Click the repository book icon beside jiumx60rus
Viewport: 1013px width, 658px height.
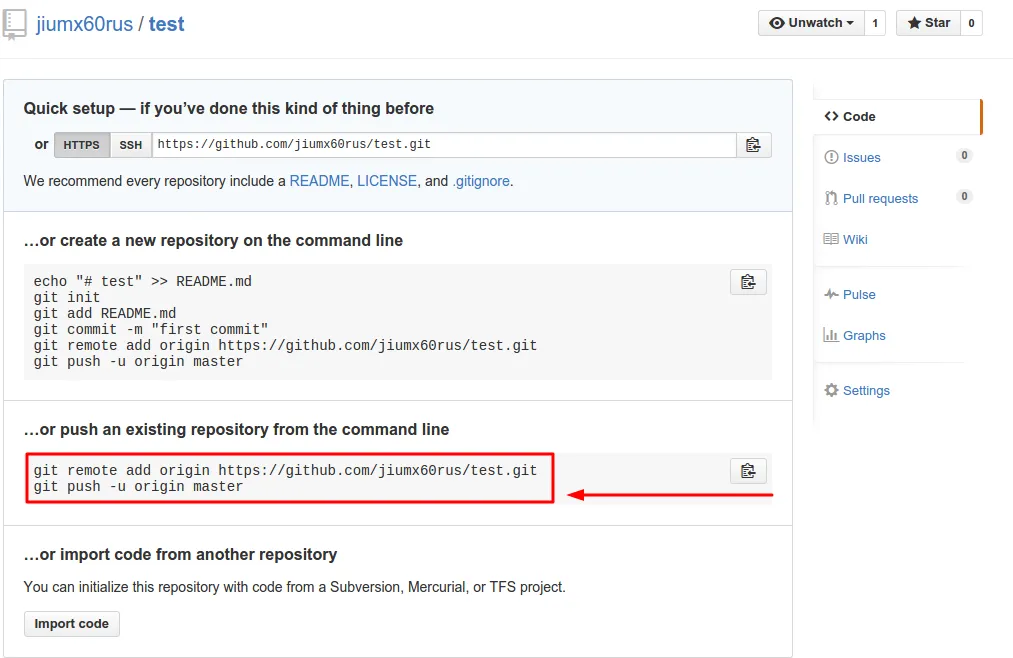[x=14, y=23]
